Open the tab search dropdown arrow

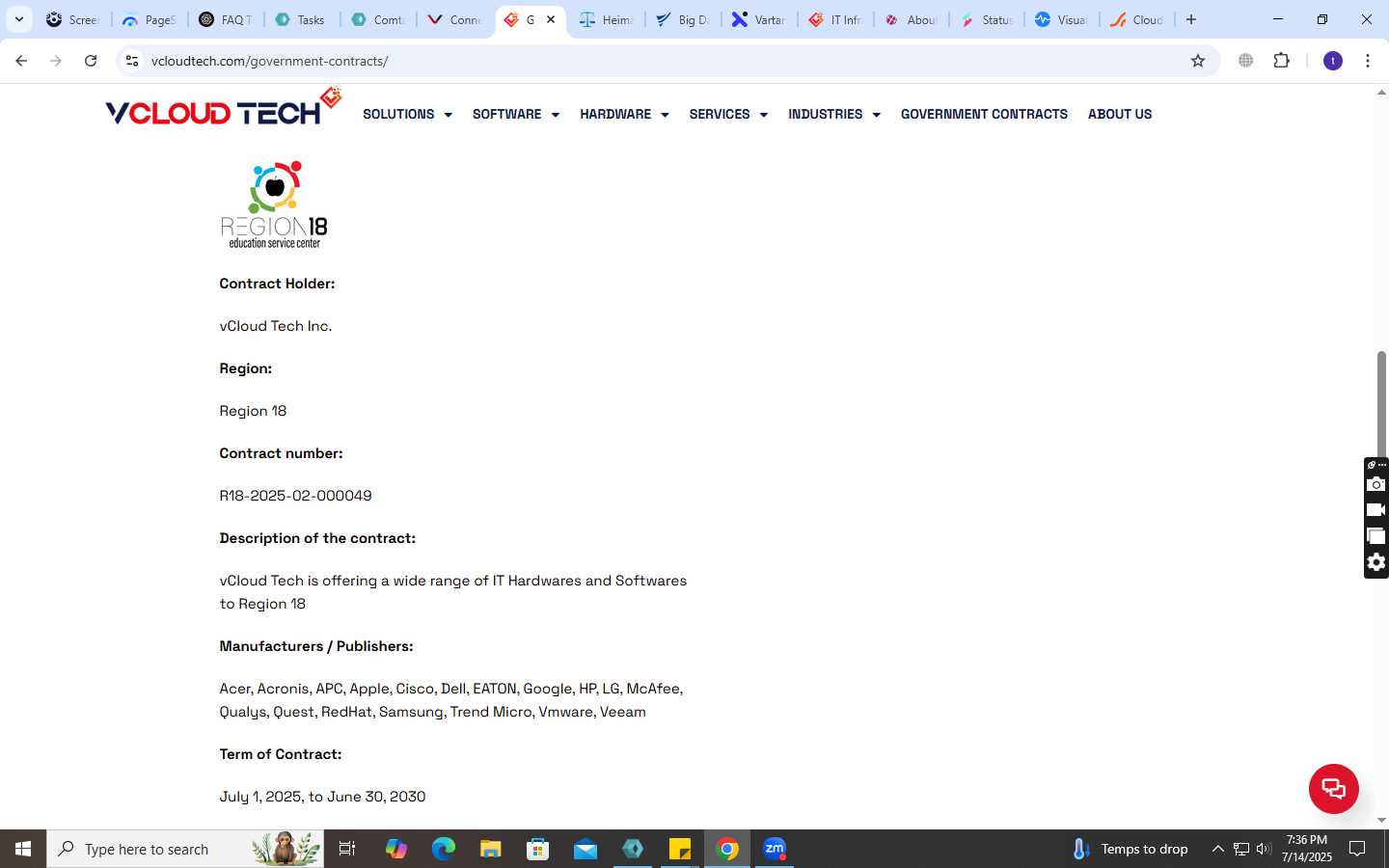click(18, 19)
